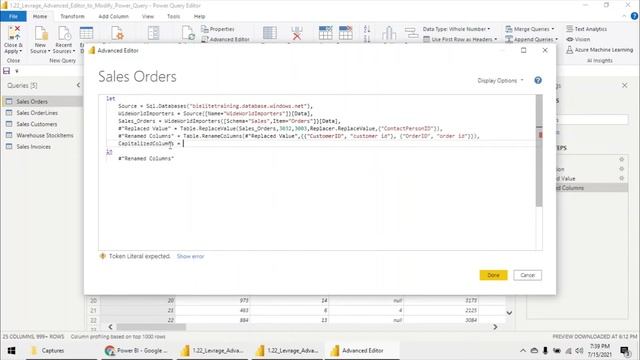
Task: Click the Recent Sources icon
Action: click(64, 33)
